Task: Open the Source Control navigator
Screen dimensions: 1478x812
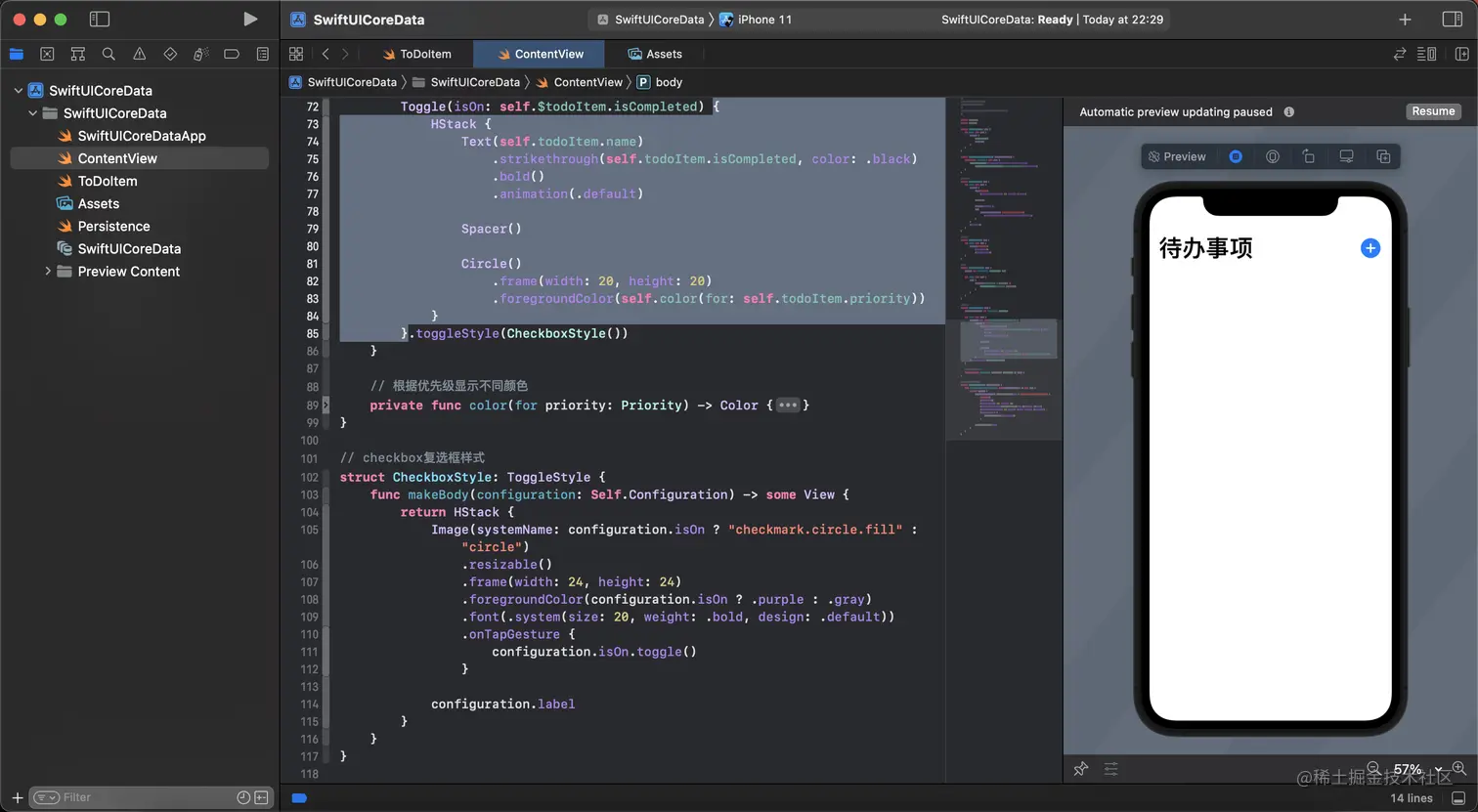Action: (x=47, y=54)
